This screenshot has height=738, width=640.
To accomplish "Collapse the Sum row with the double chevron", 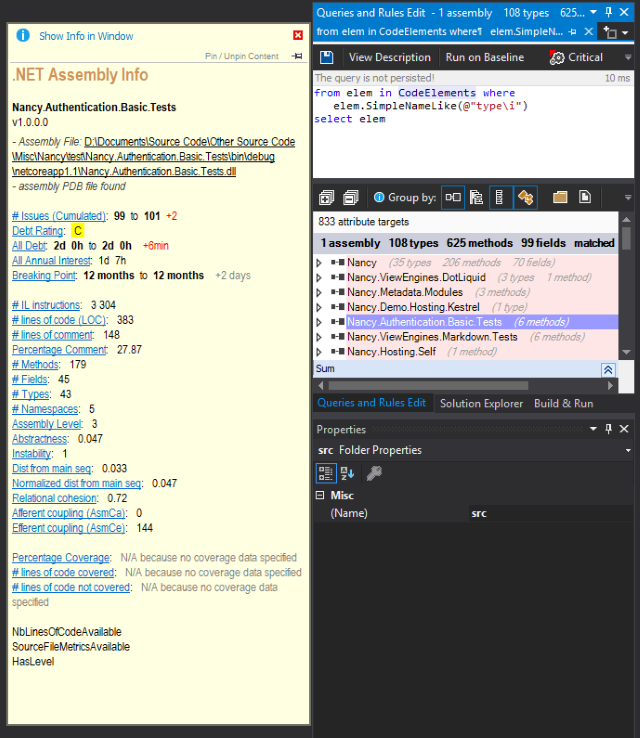I will [x=608, y=369].
